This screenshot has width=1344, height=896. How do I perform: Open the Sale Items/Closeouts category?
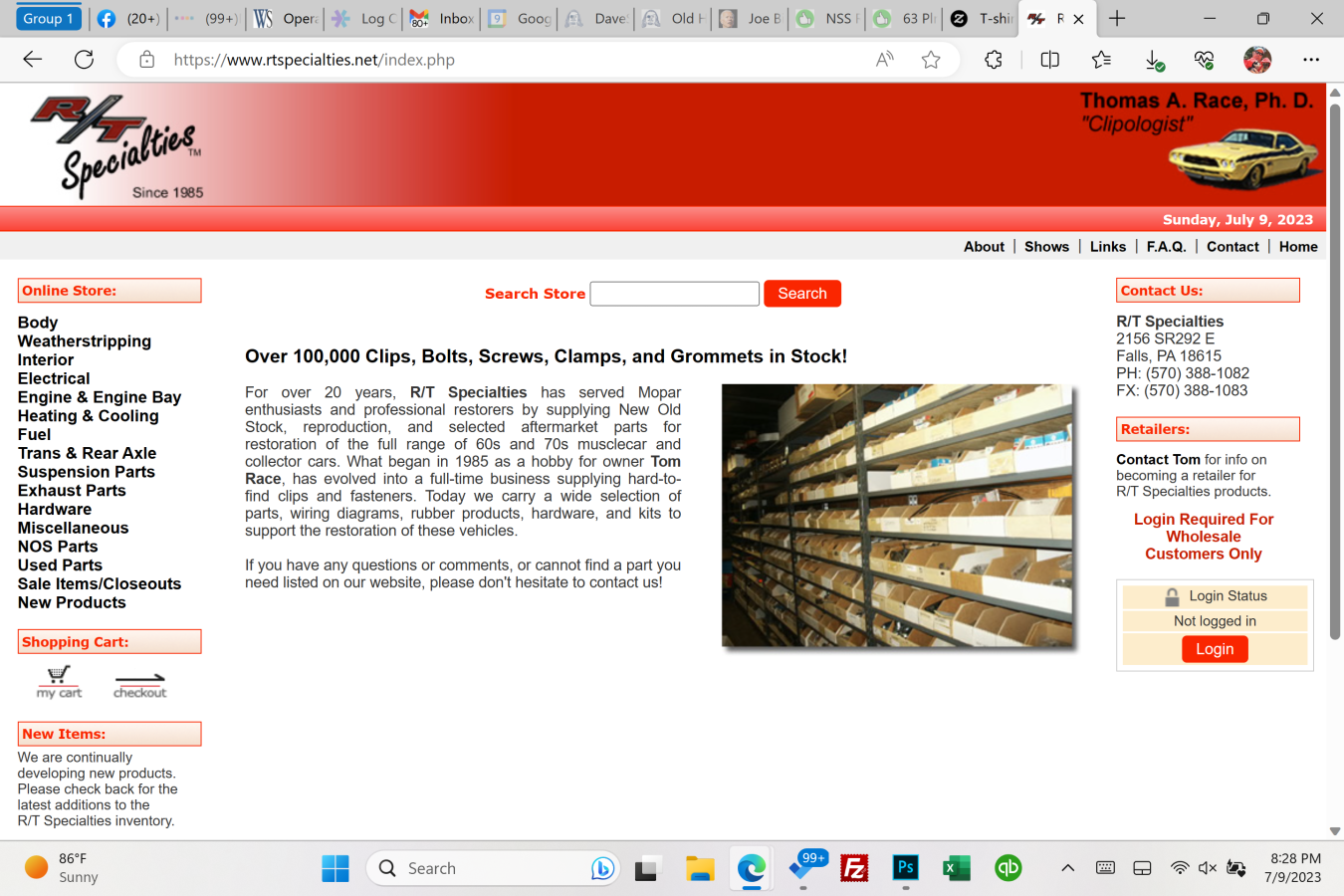point(100,584)
